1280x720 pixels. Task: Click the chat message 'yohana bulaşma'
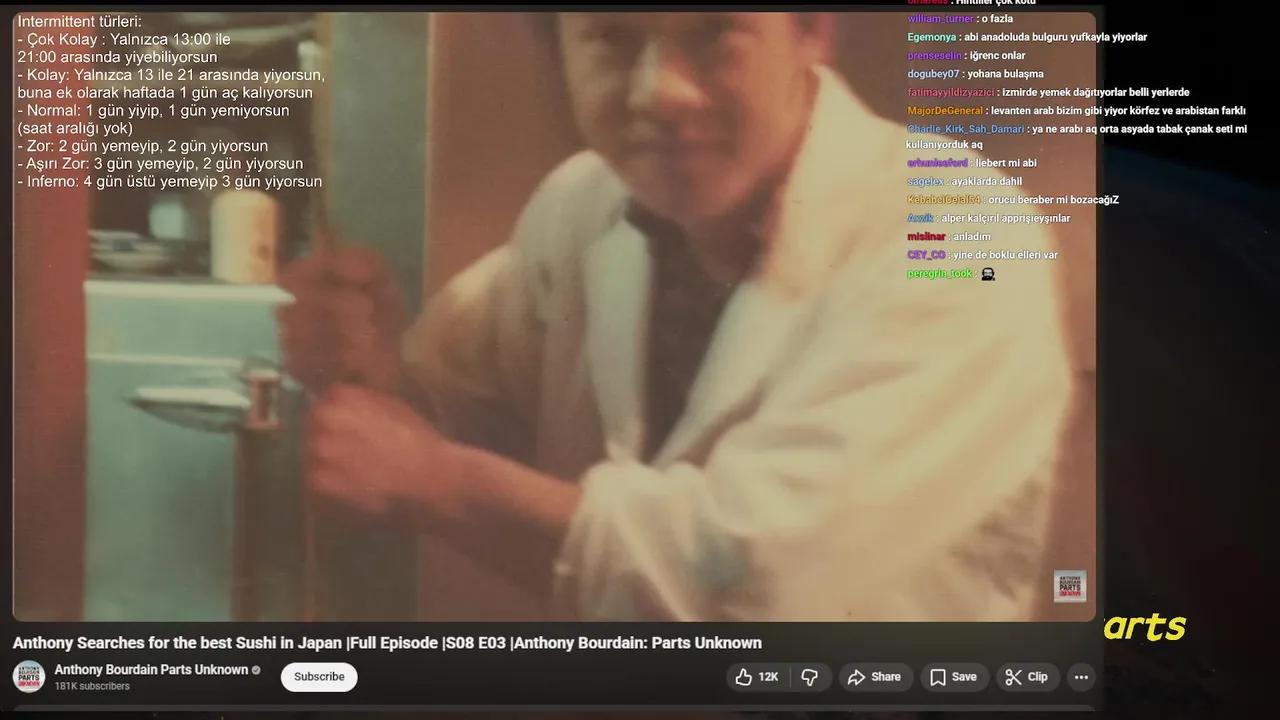click(1005, 74)
